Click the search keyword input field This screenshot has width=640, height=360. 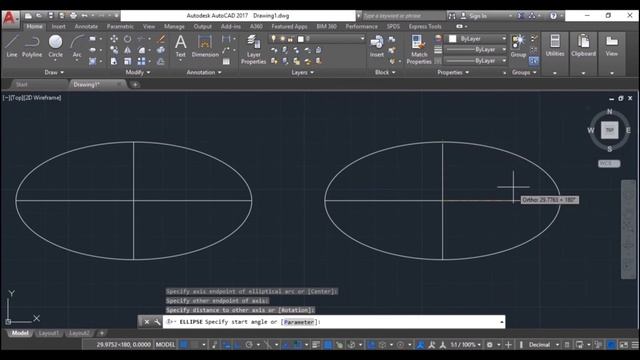(x=404, y=16)
